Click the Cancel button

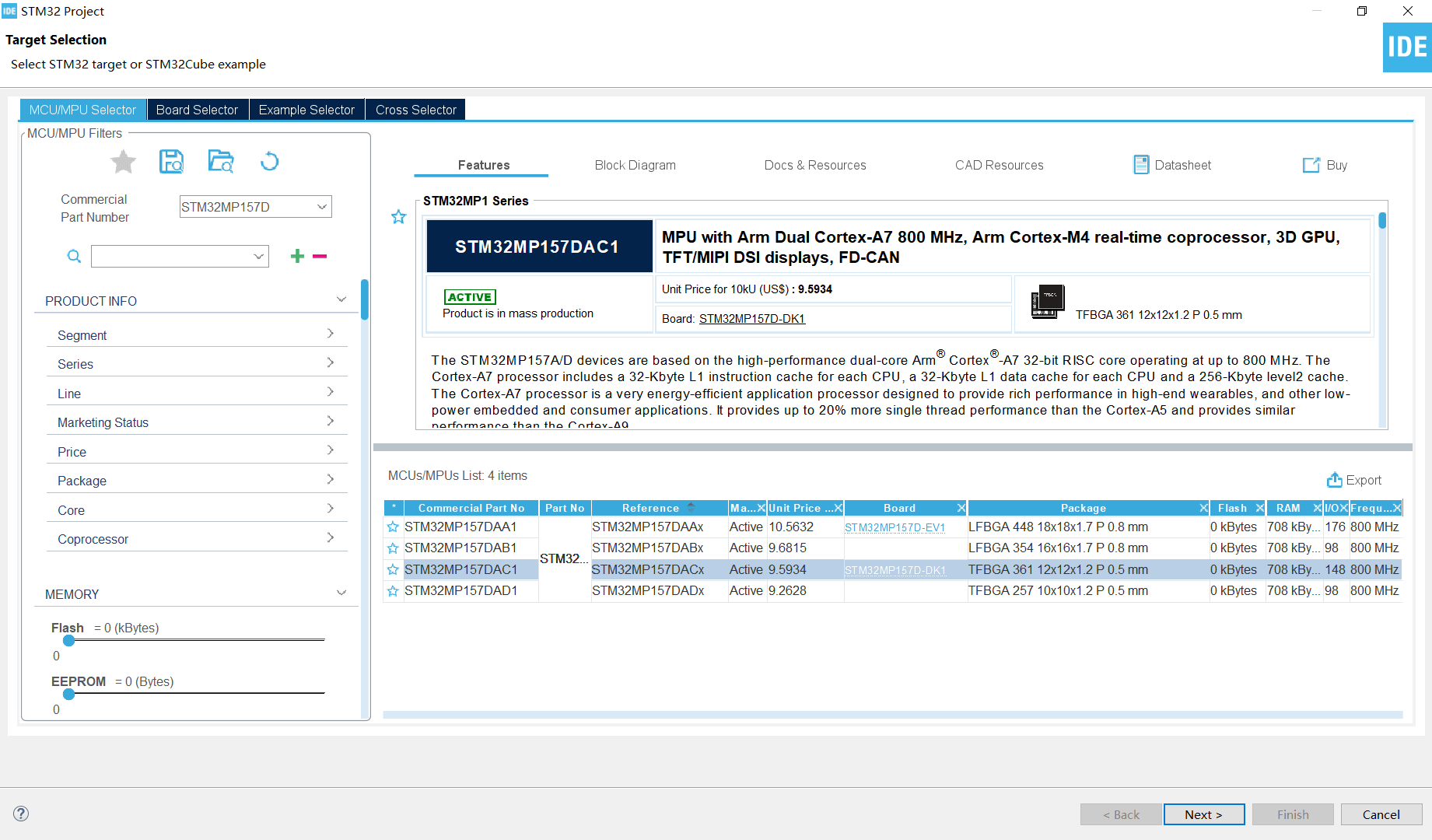point(1381,814)
